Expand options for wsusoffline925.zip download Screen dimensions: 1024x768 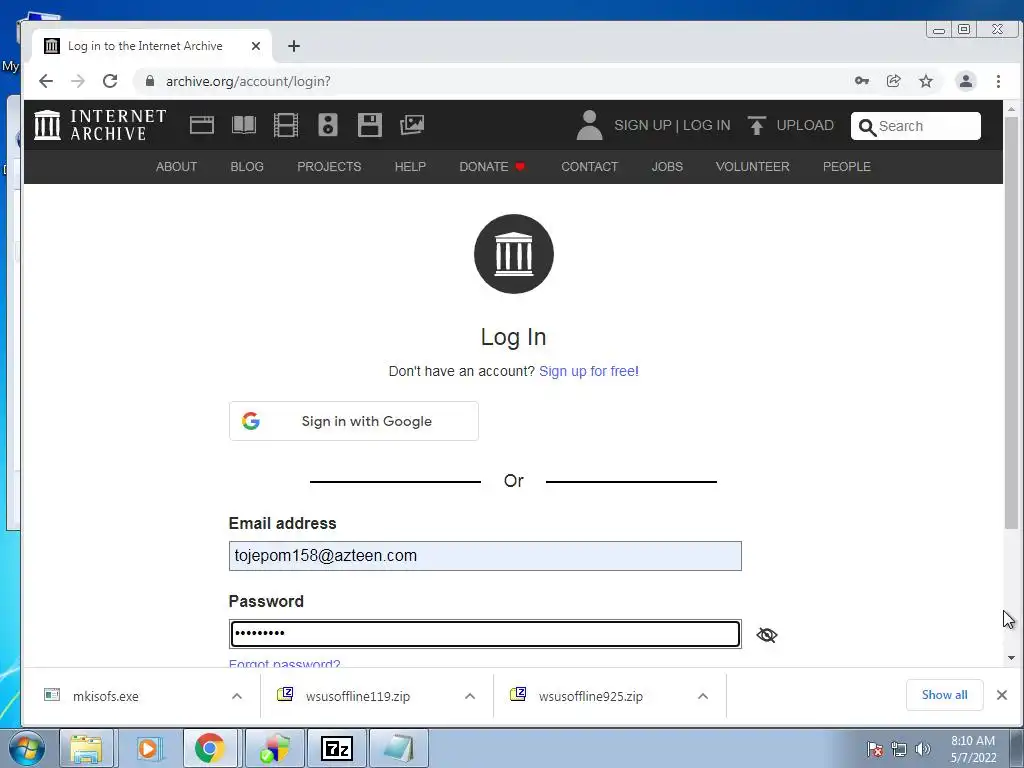pos(703,696)
